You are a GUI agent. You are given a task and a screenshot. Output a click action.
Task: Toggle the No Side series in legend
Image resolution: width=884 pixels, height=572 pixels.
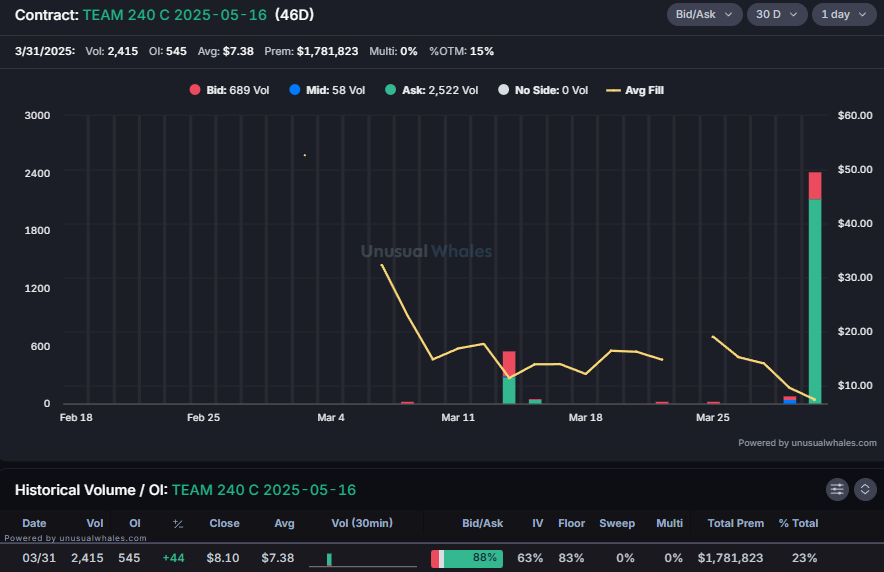[543, 90]
